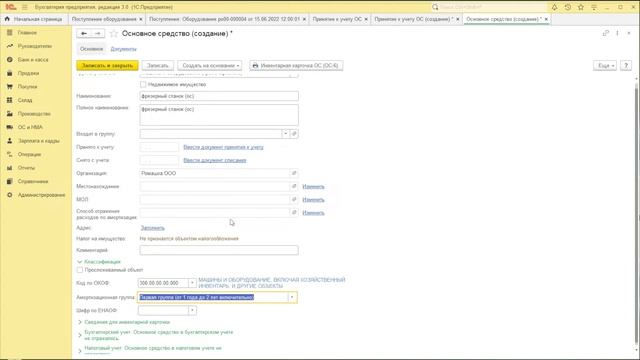The height and width of the screenshot is (360, 640).
Task: Open the Документы form tab
Action: (123, 49)
